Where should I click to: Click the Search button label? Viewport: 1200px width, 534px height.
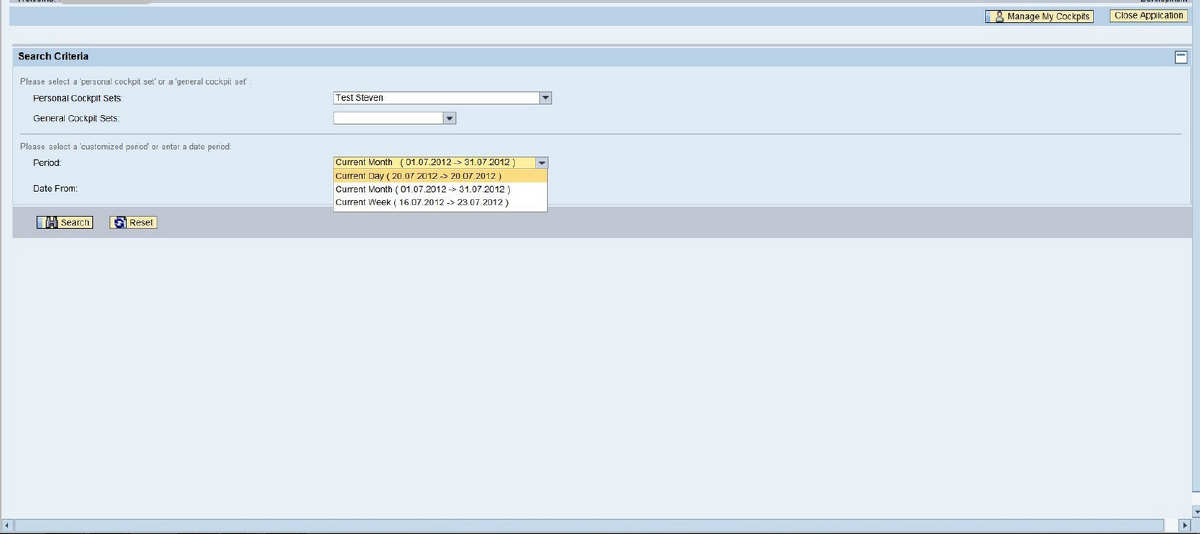pyautogui.click(x=75, y=222)
